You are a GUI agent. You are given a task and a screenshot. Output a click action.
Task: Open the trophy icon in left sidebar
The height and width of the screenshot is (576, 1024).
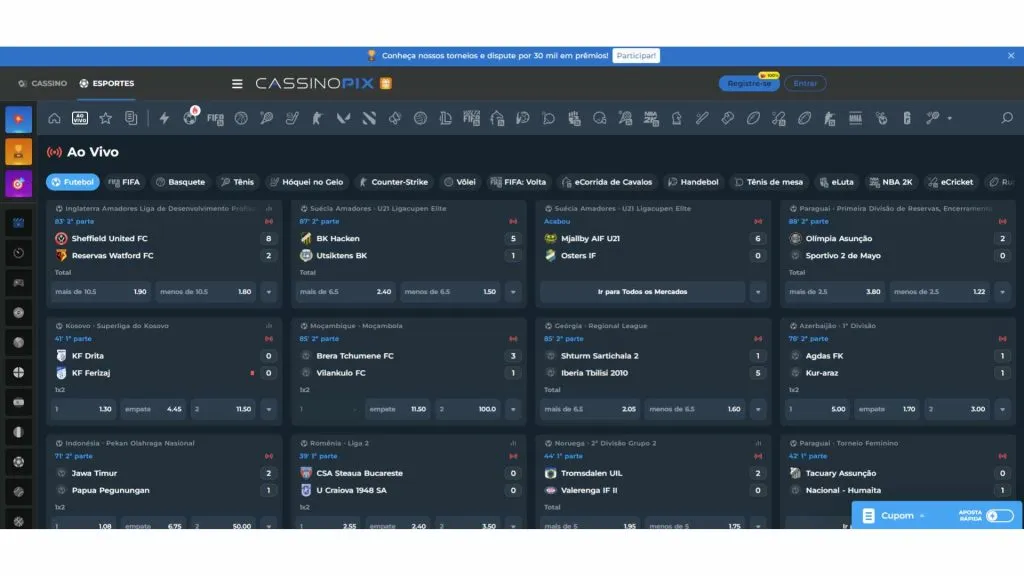(18, 152)
